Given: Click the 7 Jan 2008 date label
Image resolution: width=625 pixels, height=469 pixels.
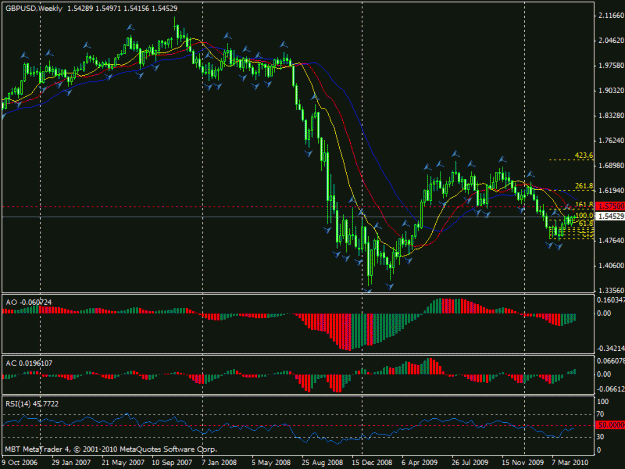Looking at the screenshot, I should point(219,463).
